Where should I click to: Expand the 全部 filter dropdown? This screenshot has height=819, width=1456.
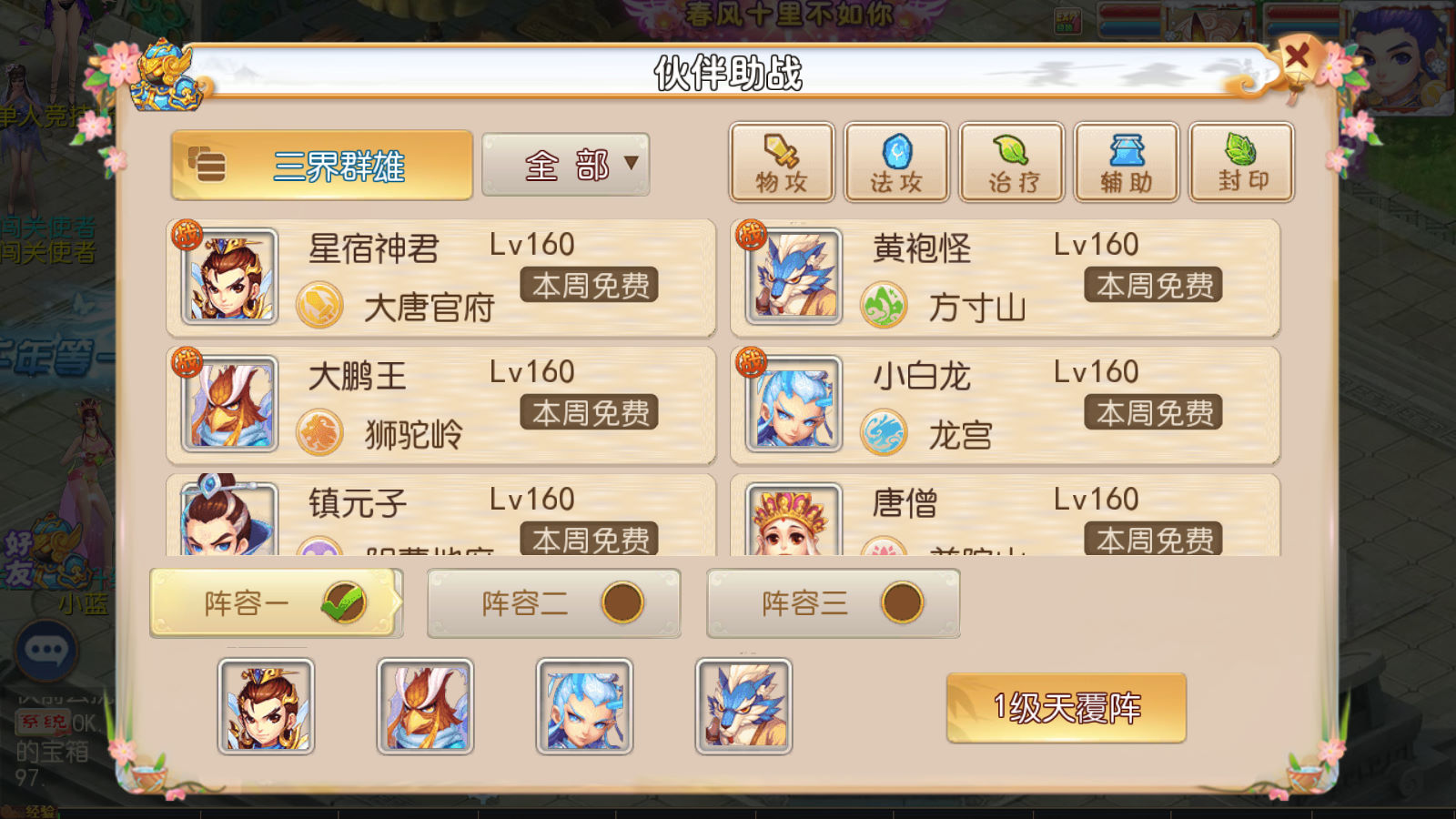coord(565,165)
